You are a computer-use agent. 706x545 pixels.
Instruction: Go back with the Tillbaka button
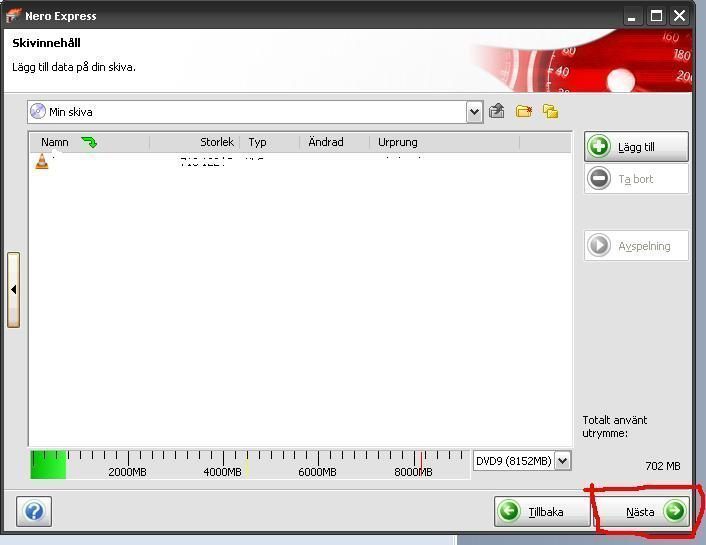click(x=542, y=511)
